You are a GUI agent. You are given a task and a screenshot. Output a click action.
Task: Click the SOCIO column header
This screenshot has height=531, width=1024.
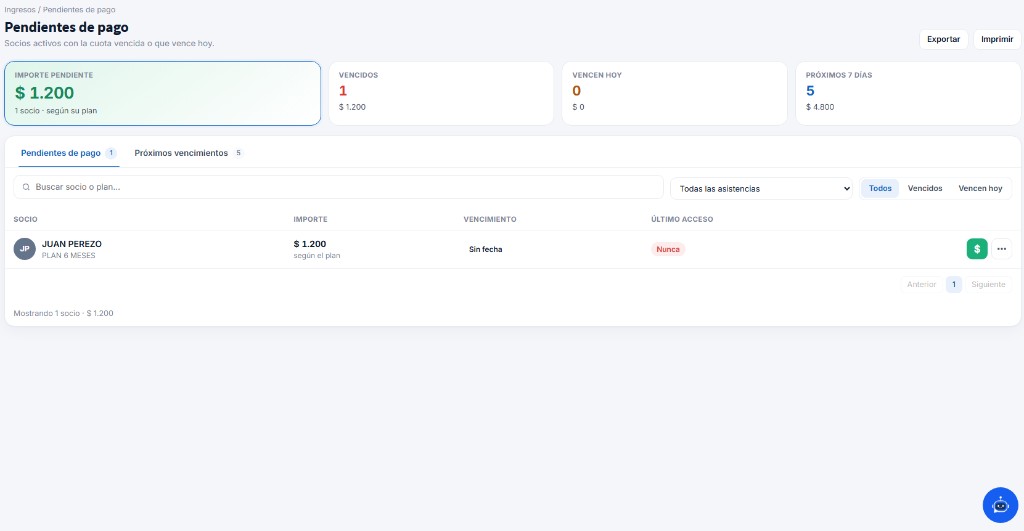tap(25, 219)
